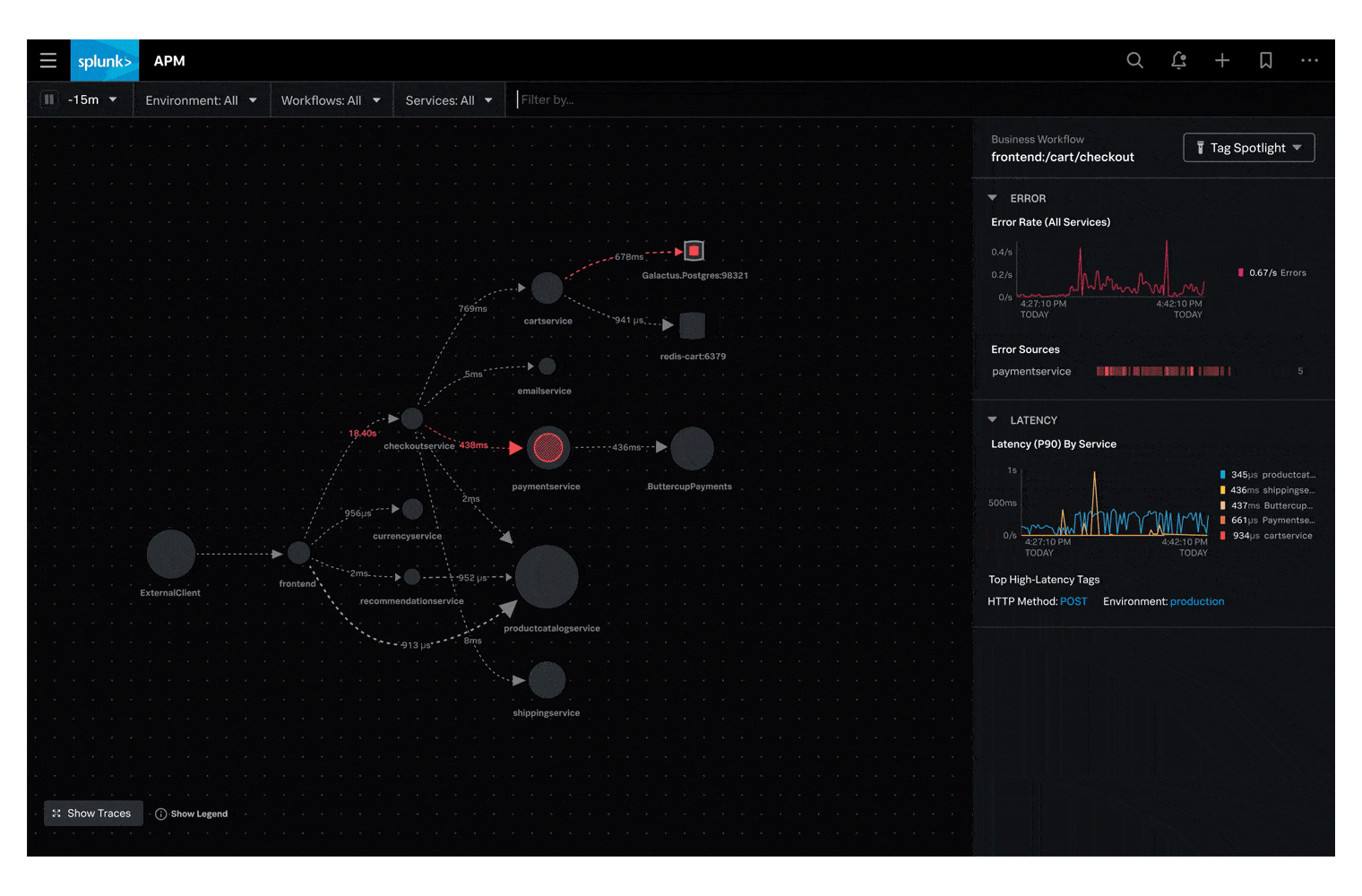Pause live updates with the pause toggle
The image size is (1362, 896).
[x=48, y=99]
